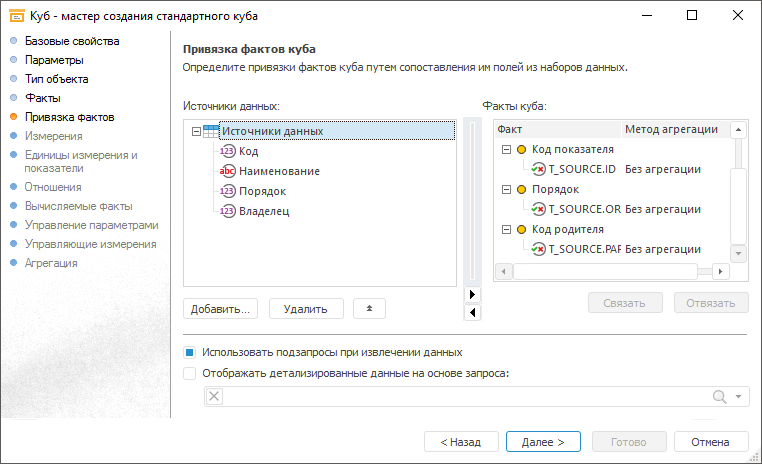Click the numeric icon beside Владелец
The image size is (762, 464).
tap(227, 211)
